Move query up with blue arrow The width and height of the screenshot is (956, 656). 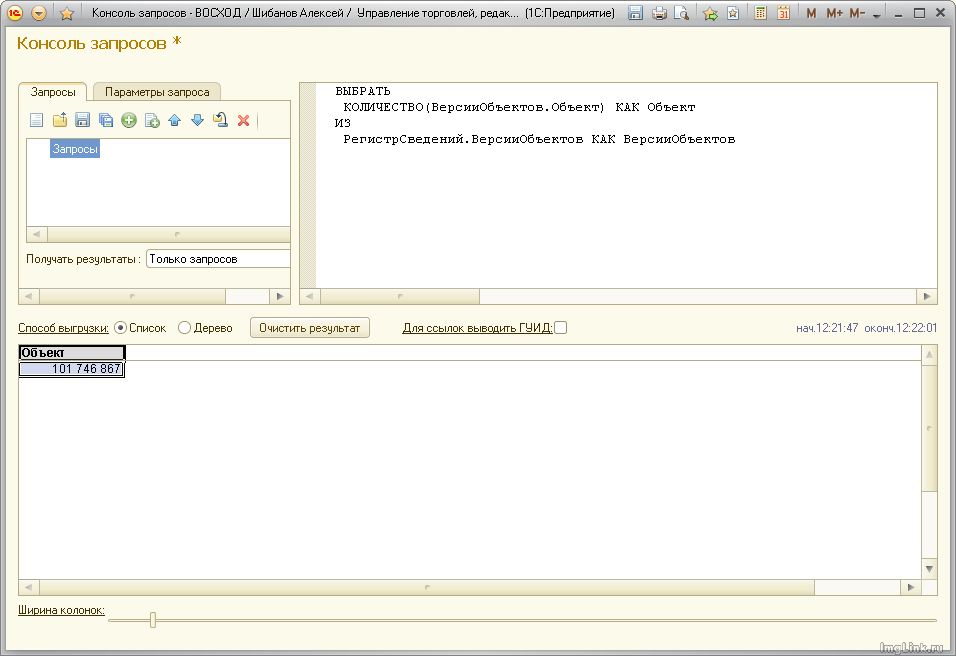coord(174,120)
